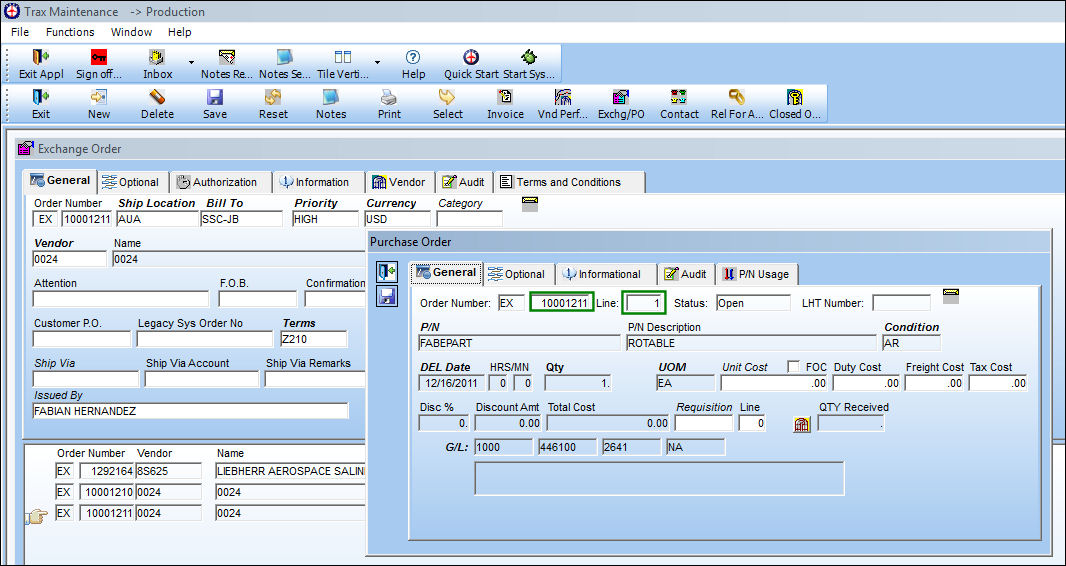Click the LHT Number field
The height and width of the screenshot is (566, 1066).
coord(901,303)
